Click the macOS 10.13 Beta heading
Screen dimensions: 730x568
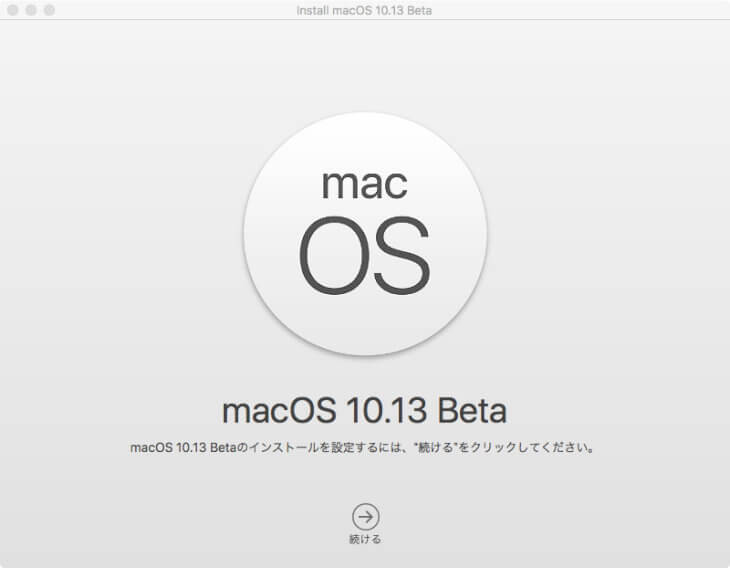(364, 411)
